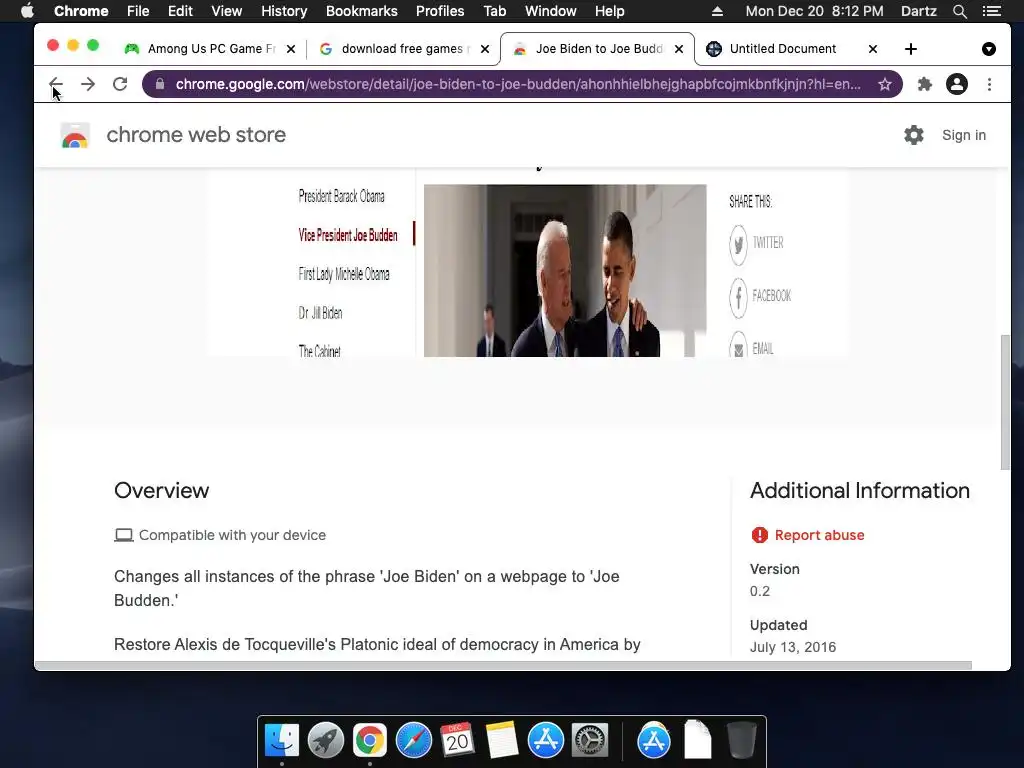Open App Store icon beside the Trash

[x=654, y=741]
